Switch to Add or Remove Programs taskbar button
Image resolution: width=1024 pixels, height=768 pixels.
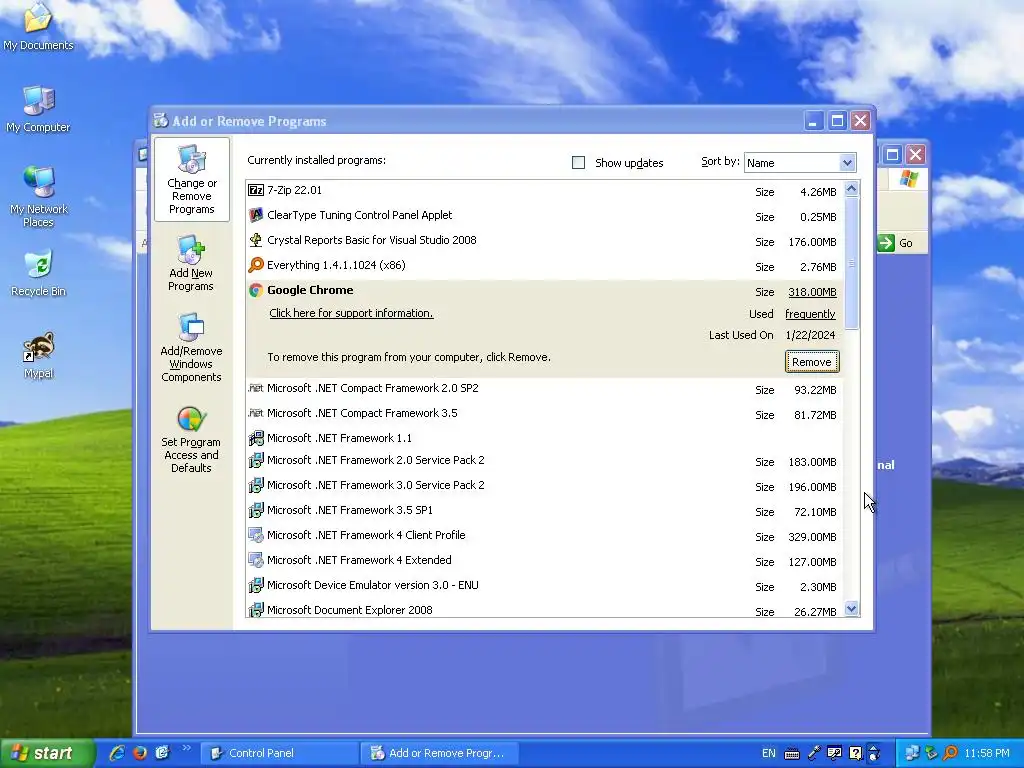point(439,753)
